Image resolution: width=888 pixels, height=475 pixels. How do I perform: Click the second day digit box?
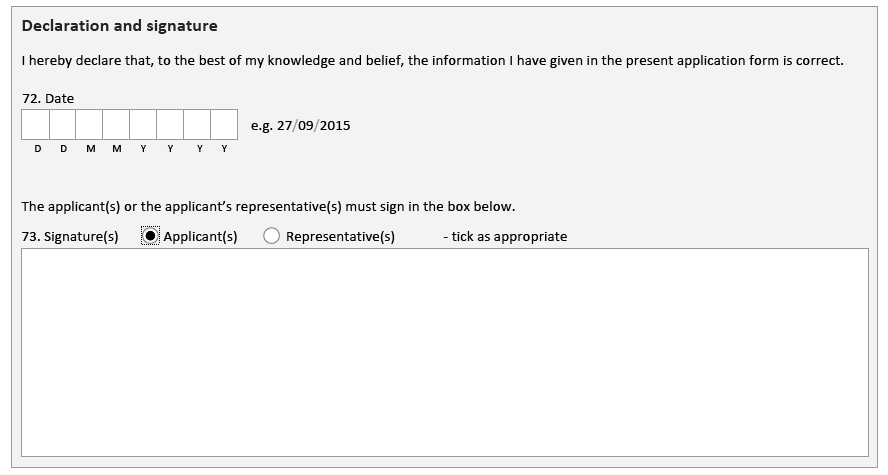(63, 125)
